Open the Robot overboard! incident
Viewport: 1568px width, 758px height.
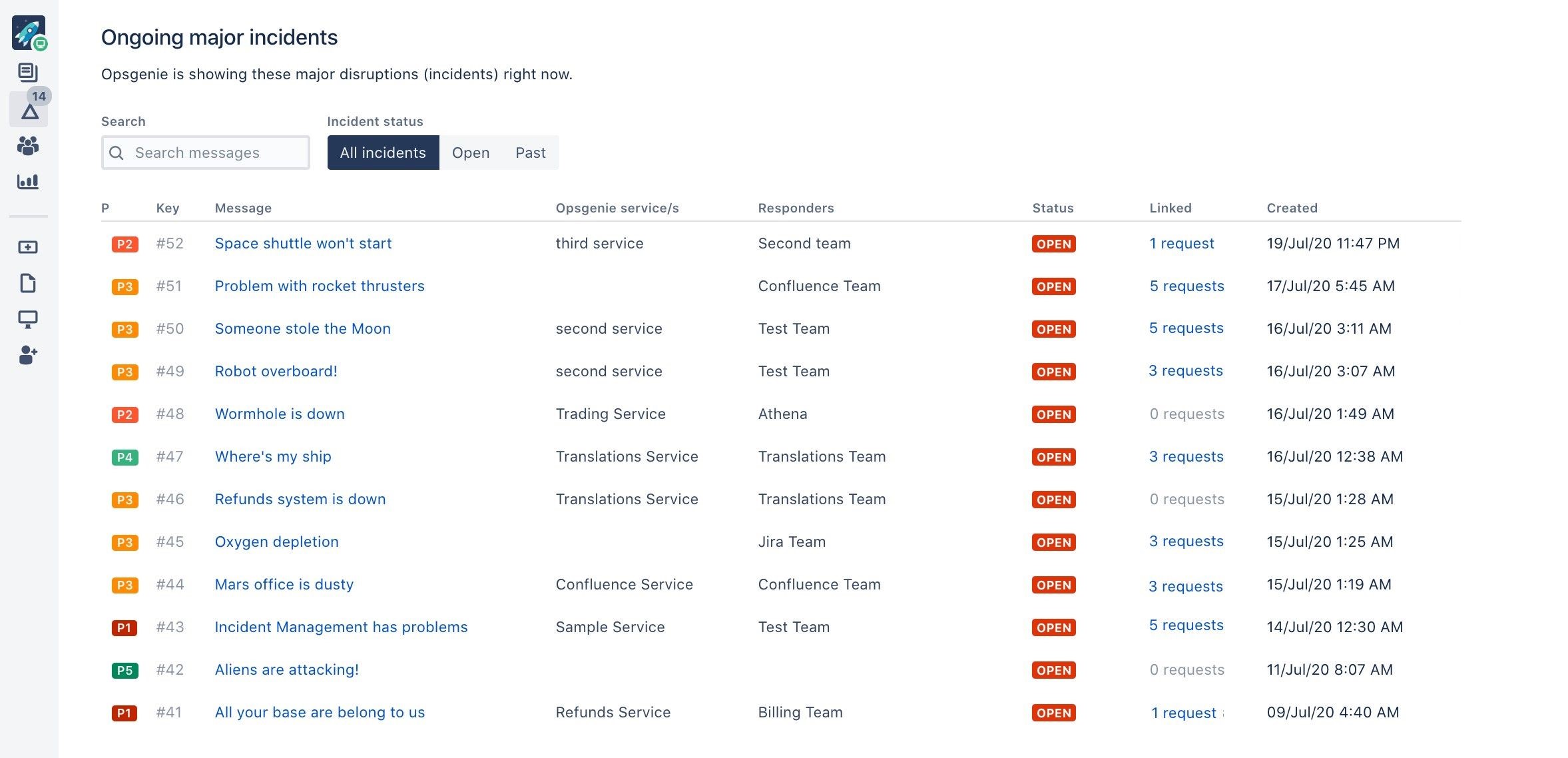pyautogui.click(x=276, y=371)
